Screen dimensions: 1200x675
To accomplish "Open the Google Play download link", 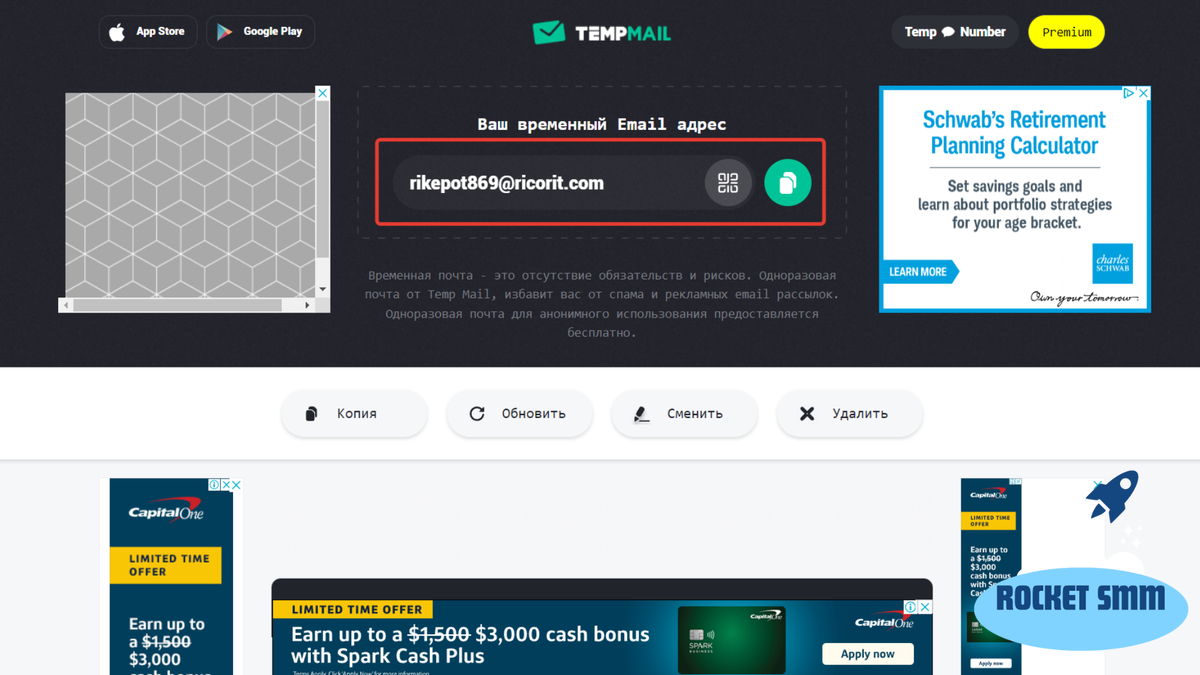I will 260,32.
